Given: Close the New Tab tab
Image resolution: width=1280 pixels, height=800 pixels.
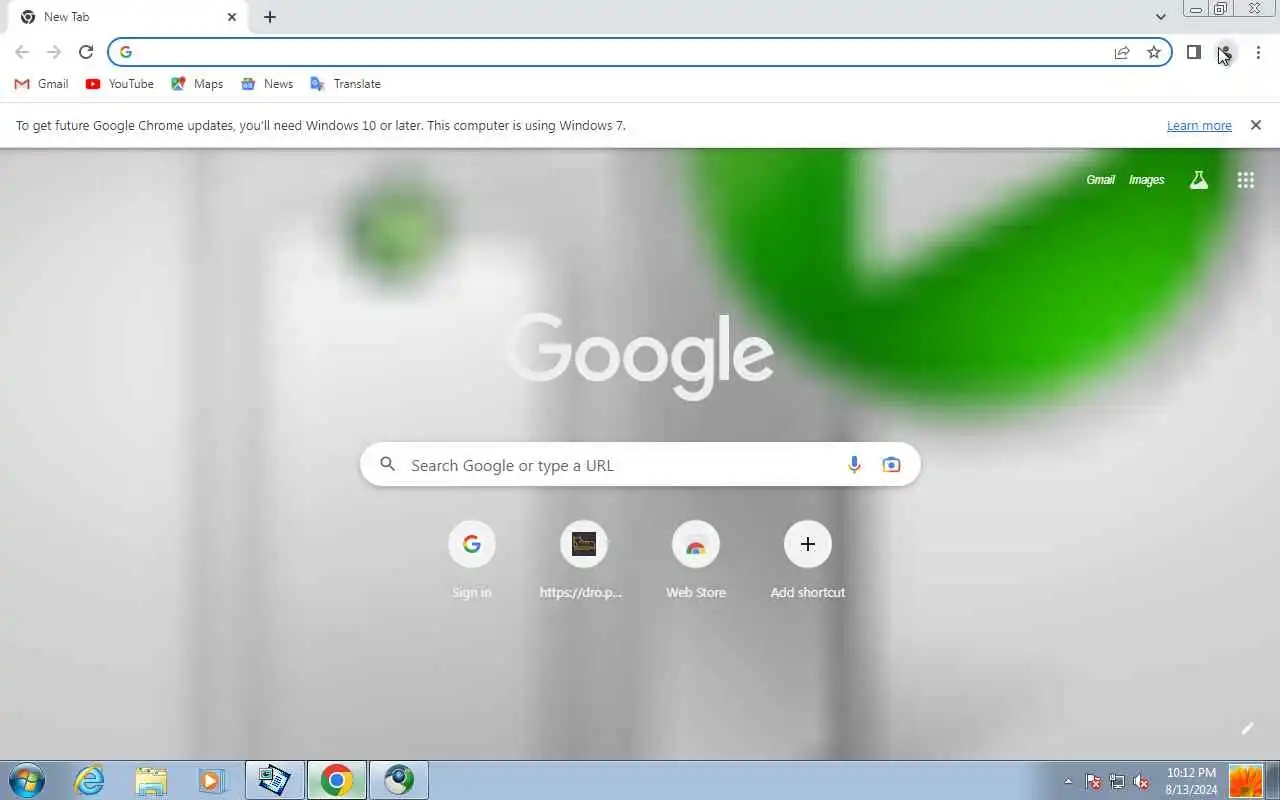Looking at the screenshot, I should point(232,17).
